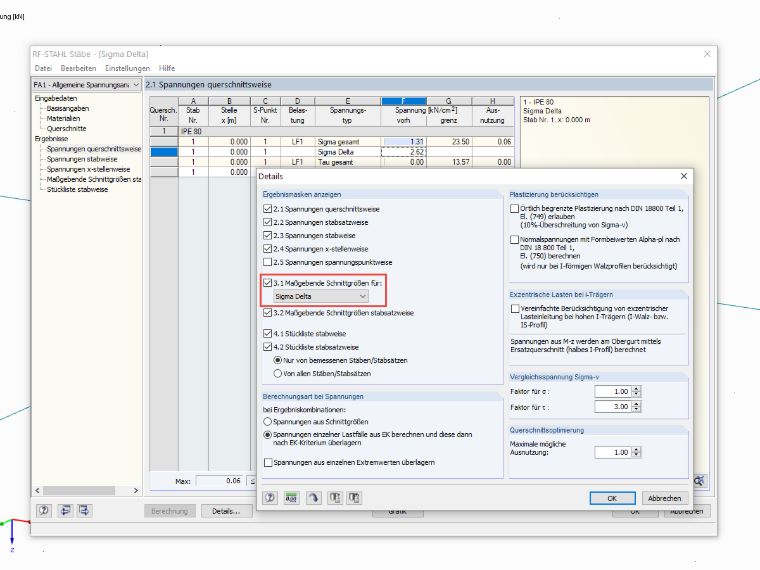The height and width of the screenshot is (570, 760).
Task: Select Spannungen stabweise tree item
Action: click(x=82, y=159)
